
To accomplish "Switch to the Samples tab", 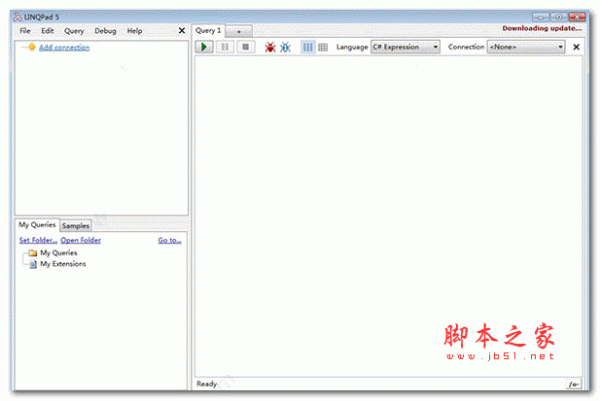I will point(75,226).
